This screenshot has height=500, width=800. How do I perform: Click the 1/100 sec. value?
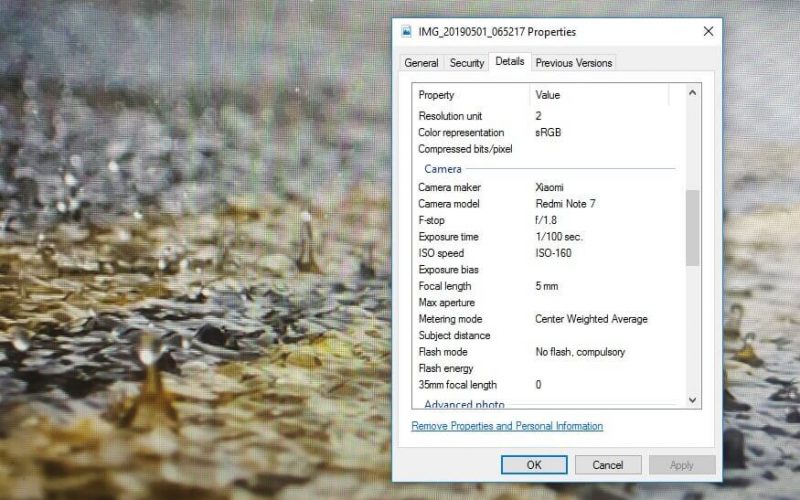(559, 237)
